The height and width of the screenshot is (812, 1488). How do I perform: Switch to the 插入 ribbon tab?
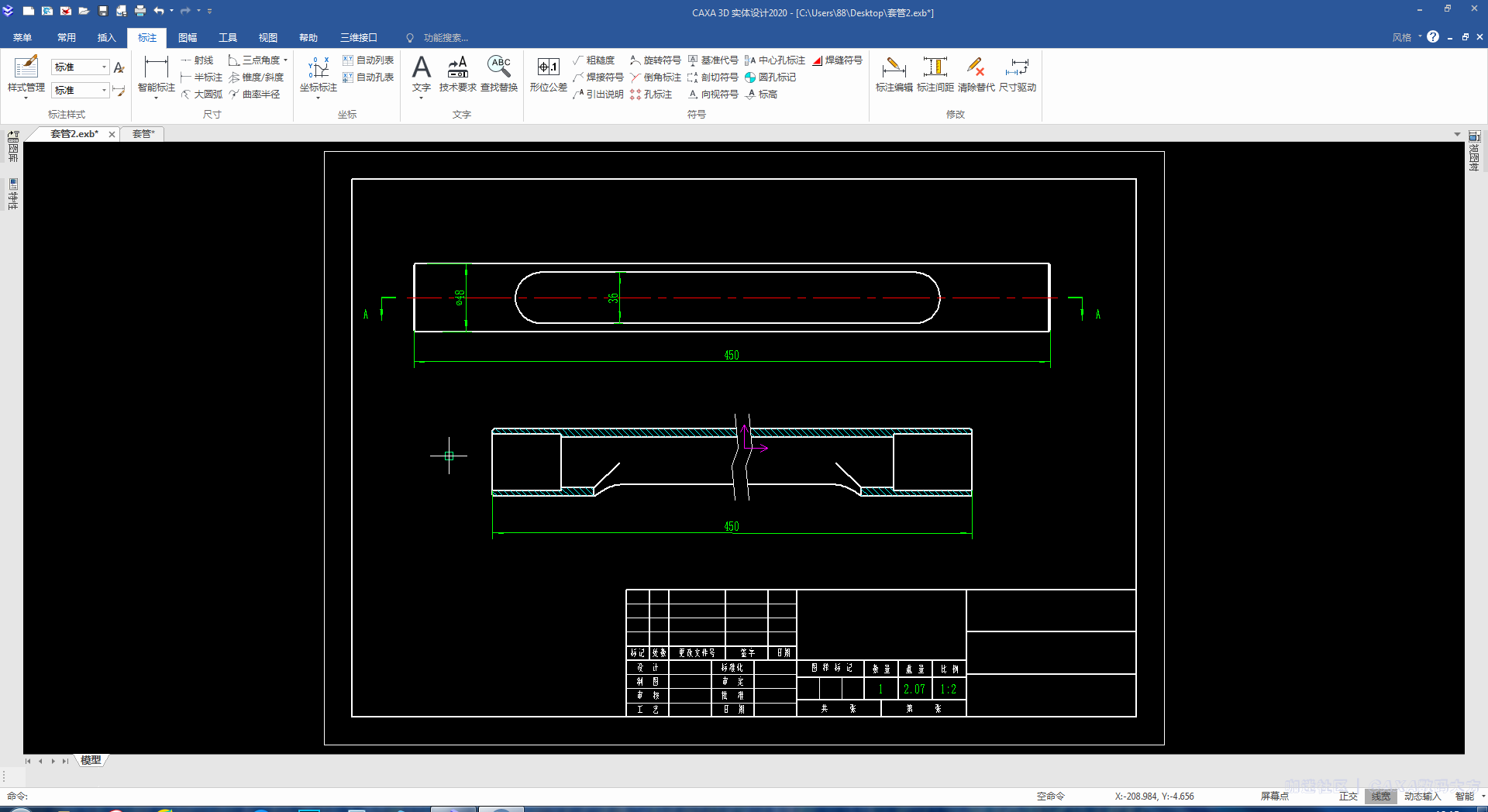pos(107,37)
